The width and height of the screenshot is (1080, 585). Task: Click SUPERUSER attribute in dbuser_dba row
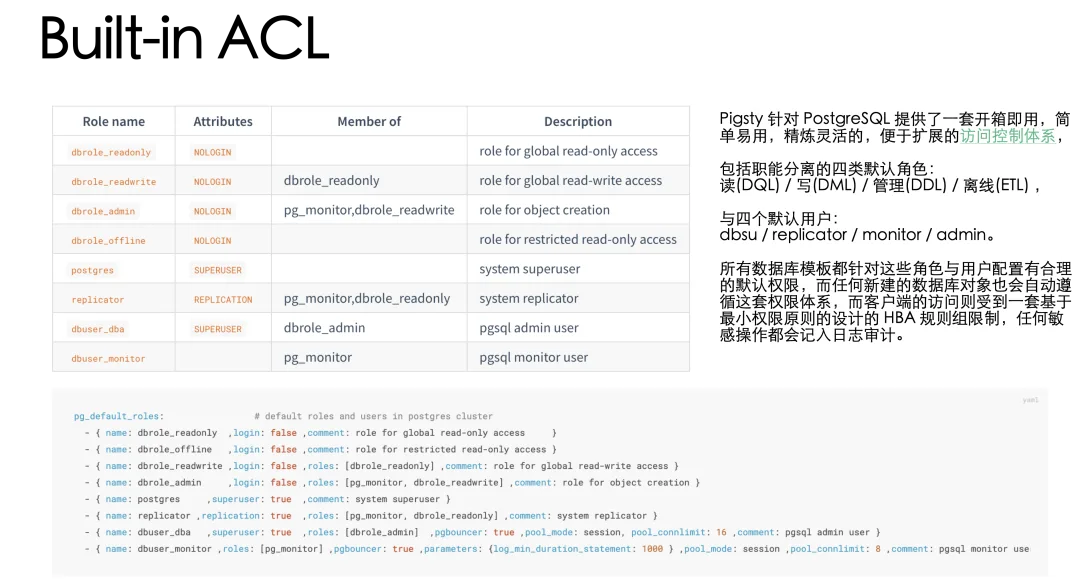(218, 329)
